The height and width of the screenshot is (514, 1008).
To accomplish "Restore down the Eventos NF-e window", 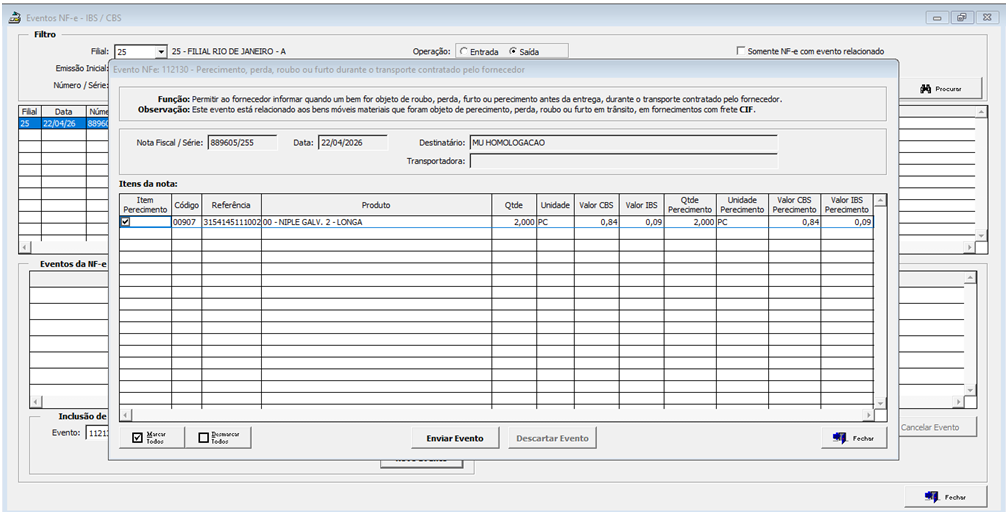I will (962, 17).
